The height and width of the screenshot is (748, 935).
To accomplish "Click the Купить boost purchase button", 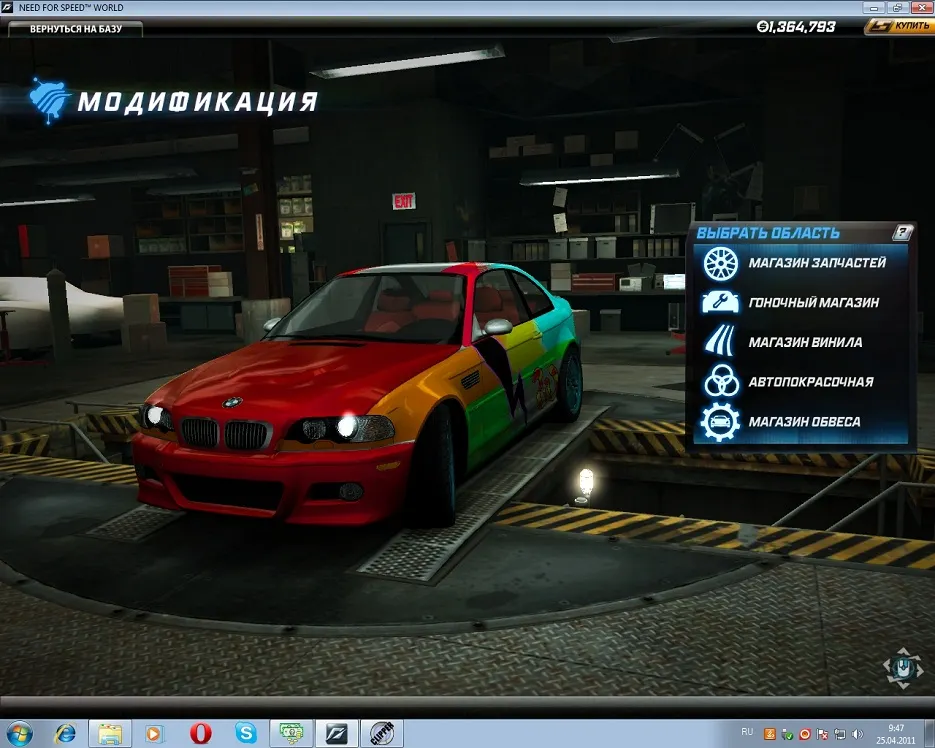I will click(899, 26).
